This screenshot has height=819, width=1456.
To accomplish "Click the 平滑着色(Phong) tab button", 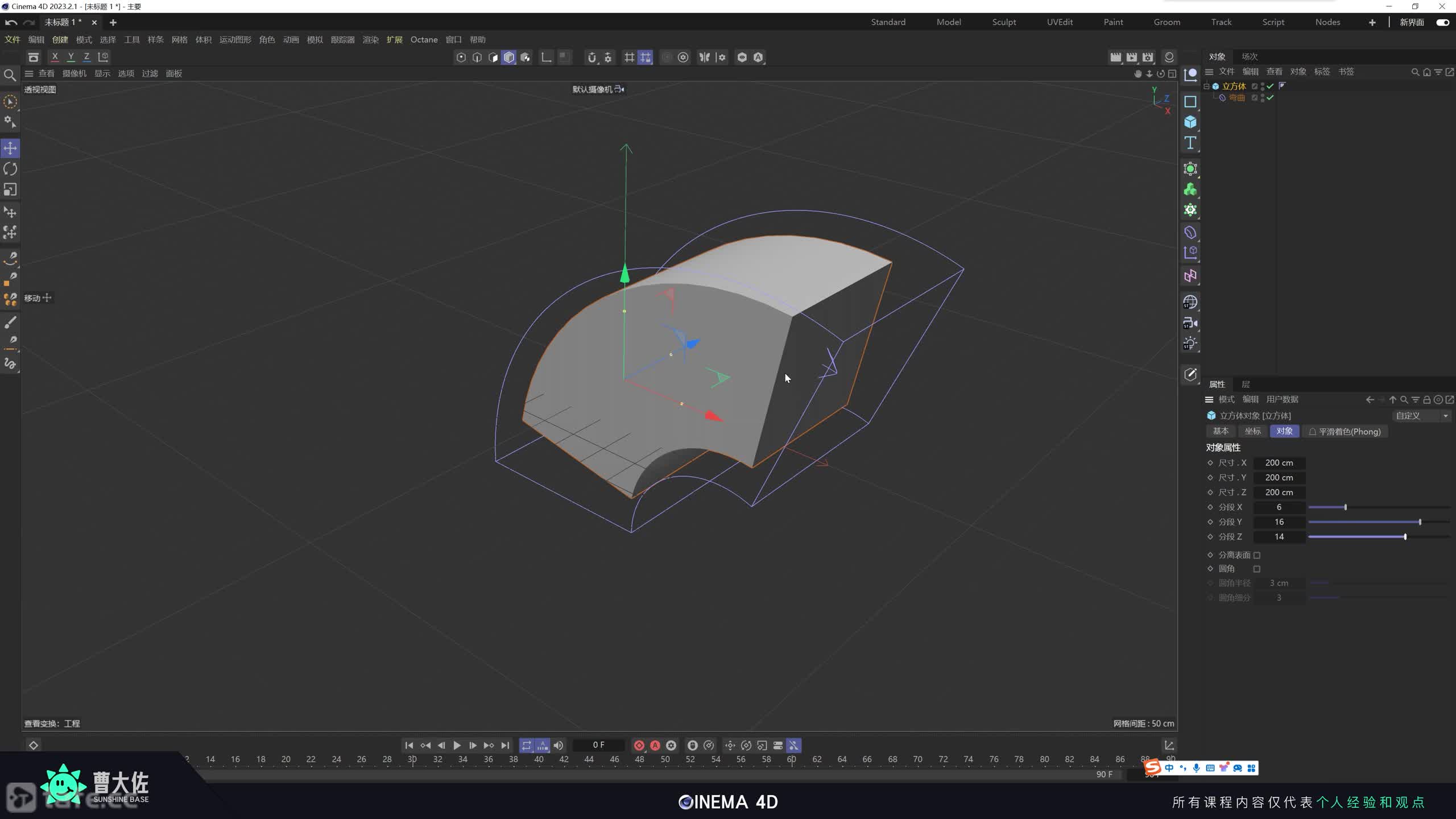I will (1345, 431).
